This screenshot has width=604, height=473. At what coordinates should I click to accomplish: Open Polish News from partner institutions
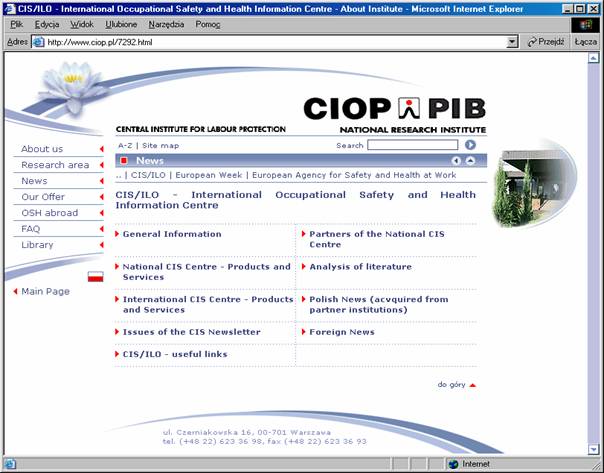point(379,304)
